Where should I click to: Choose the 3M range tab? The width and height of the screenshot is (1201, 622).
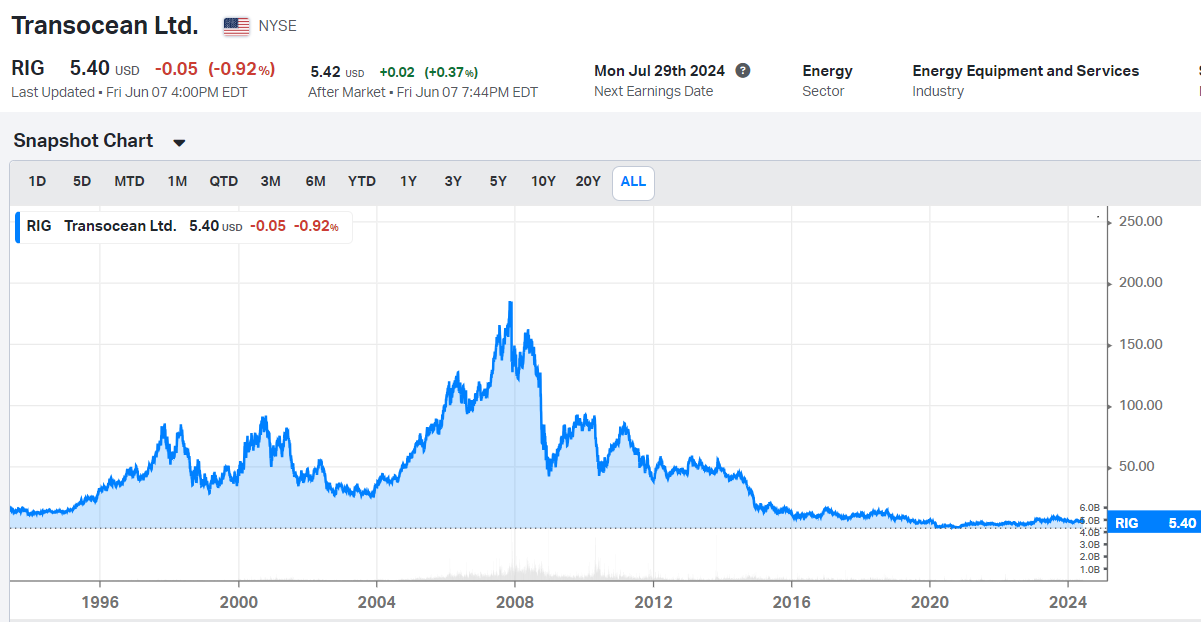[270, 181]
